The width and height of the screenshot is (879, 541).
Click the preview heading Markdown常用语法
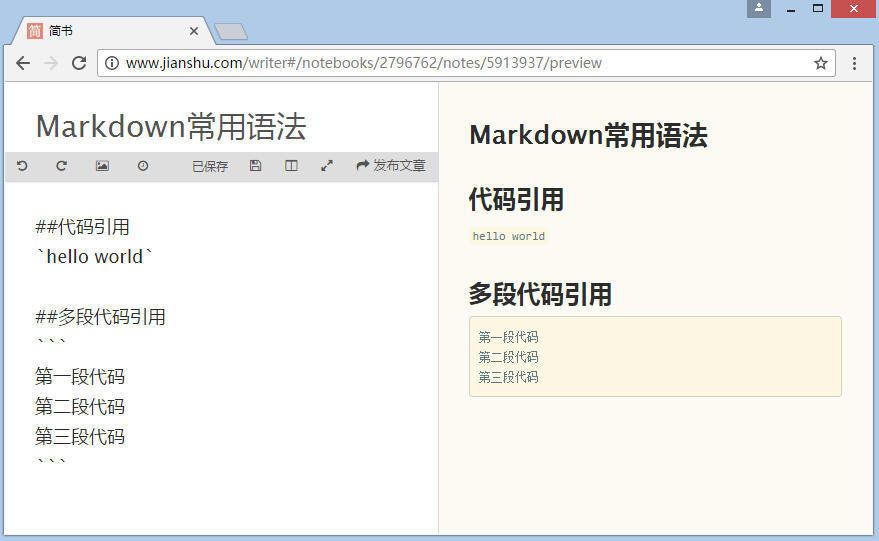point(589,136)
